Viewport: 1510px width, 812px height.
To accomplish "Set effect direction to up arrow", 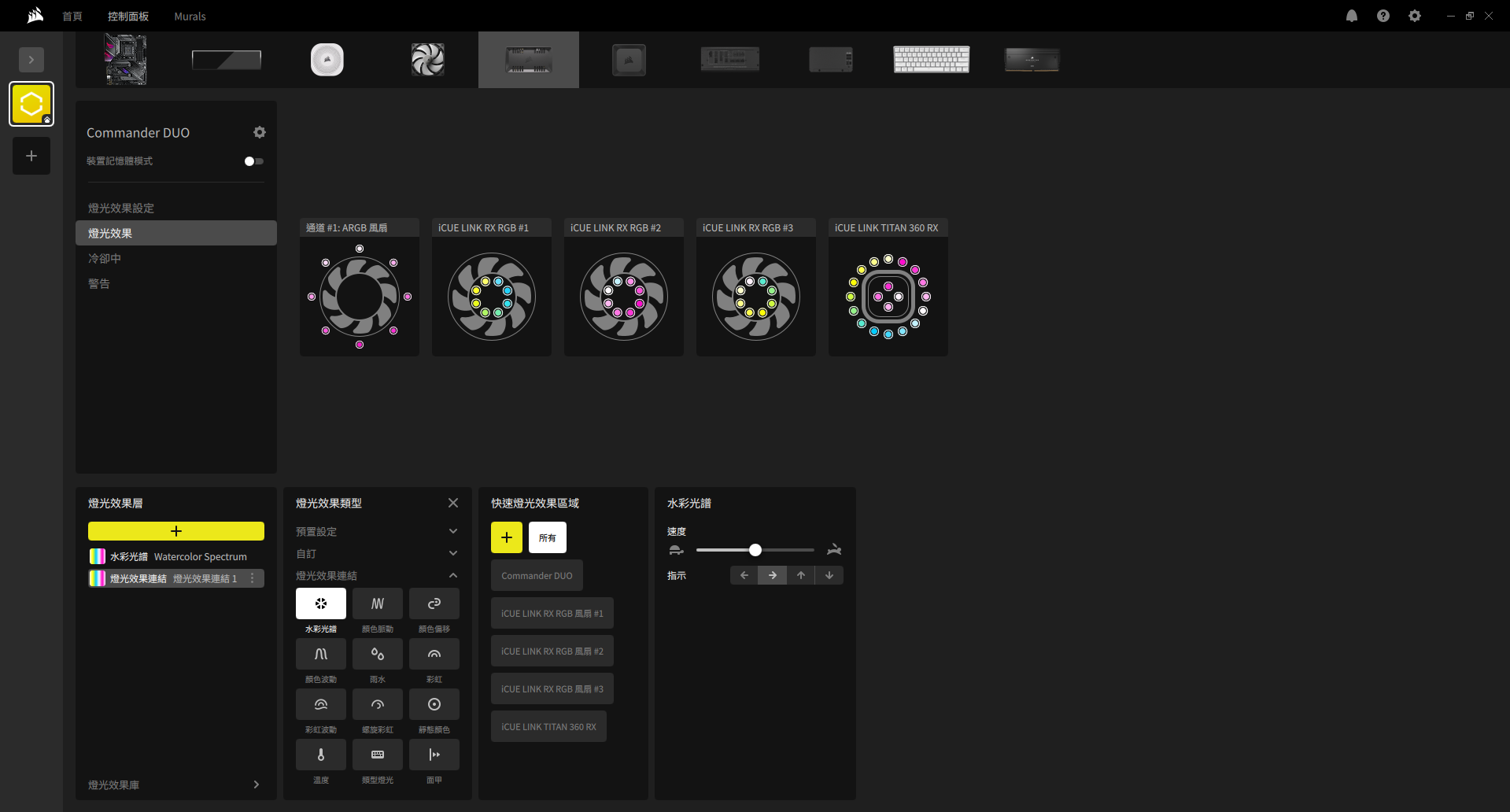I will [800, 575].
